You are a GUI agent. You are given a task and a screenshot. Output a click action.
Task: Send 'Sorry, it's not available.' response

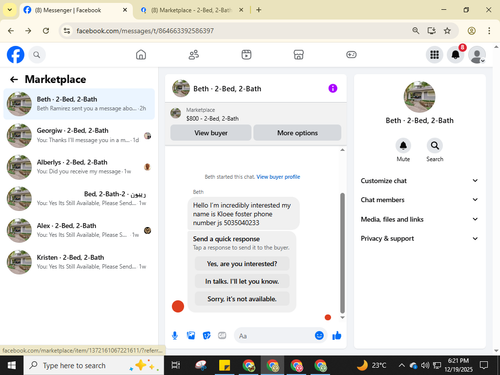pos(242,299)
